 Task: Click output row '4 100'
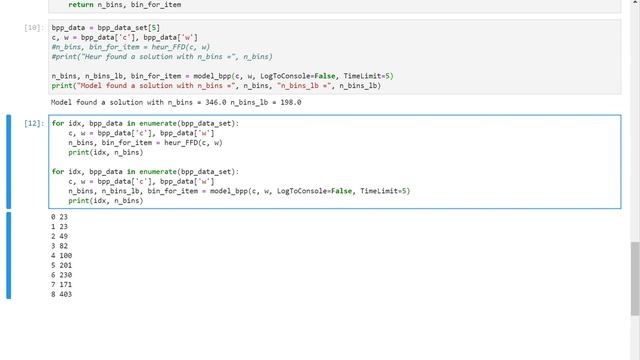pos(62,256)
